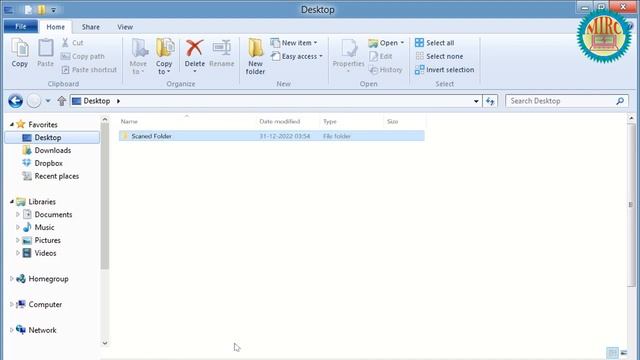Select Desktop in Favorites

[52, 138]
